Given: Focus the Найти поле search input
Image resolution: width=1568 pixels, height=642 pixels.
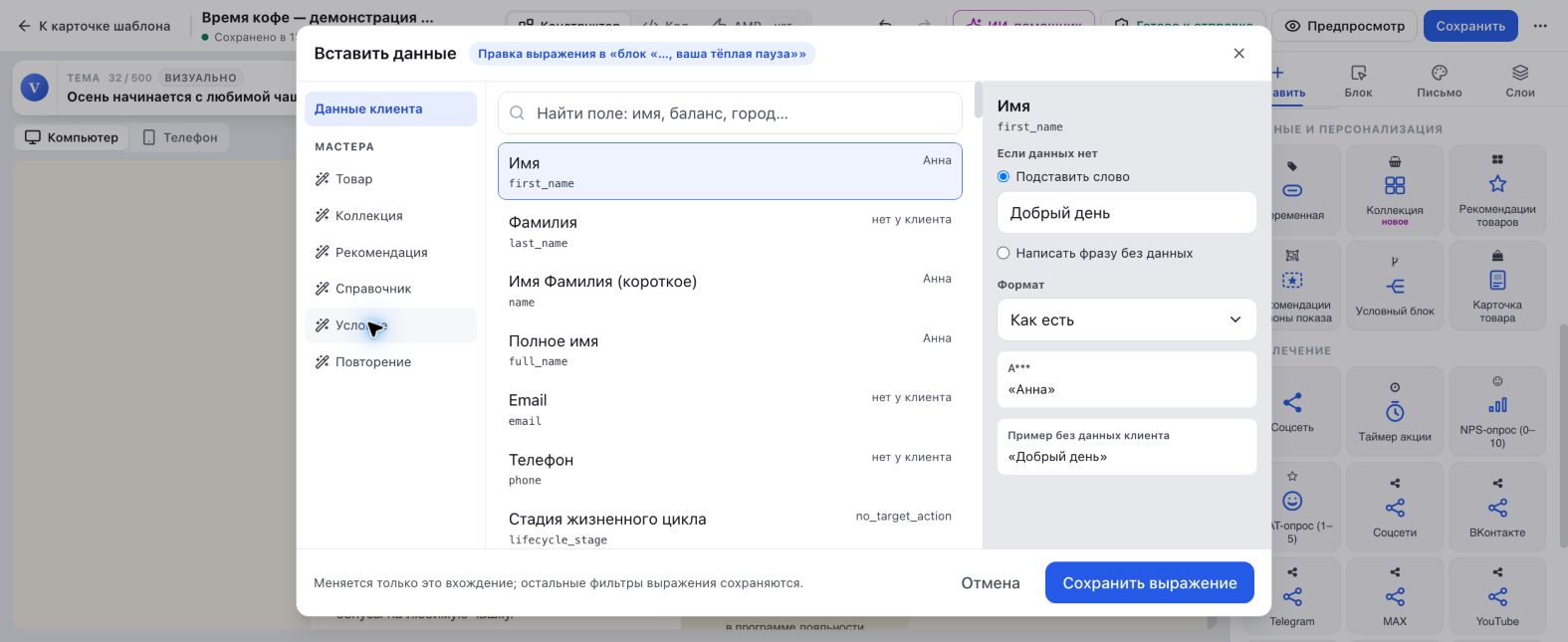Looking at the screenshot, I should click(x=730, y=113).
